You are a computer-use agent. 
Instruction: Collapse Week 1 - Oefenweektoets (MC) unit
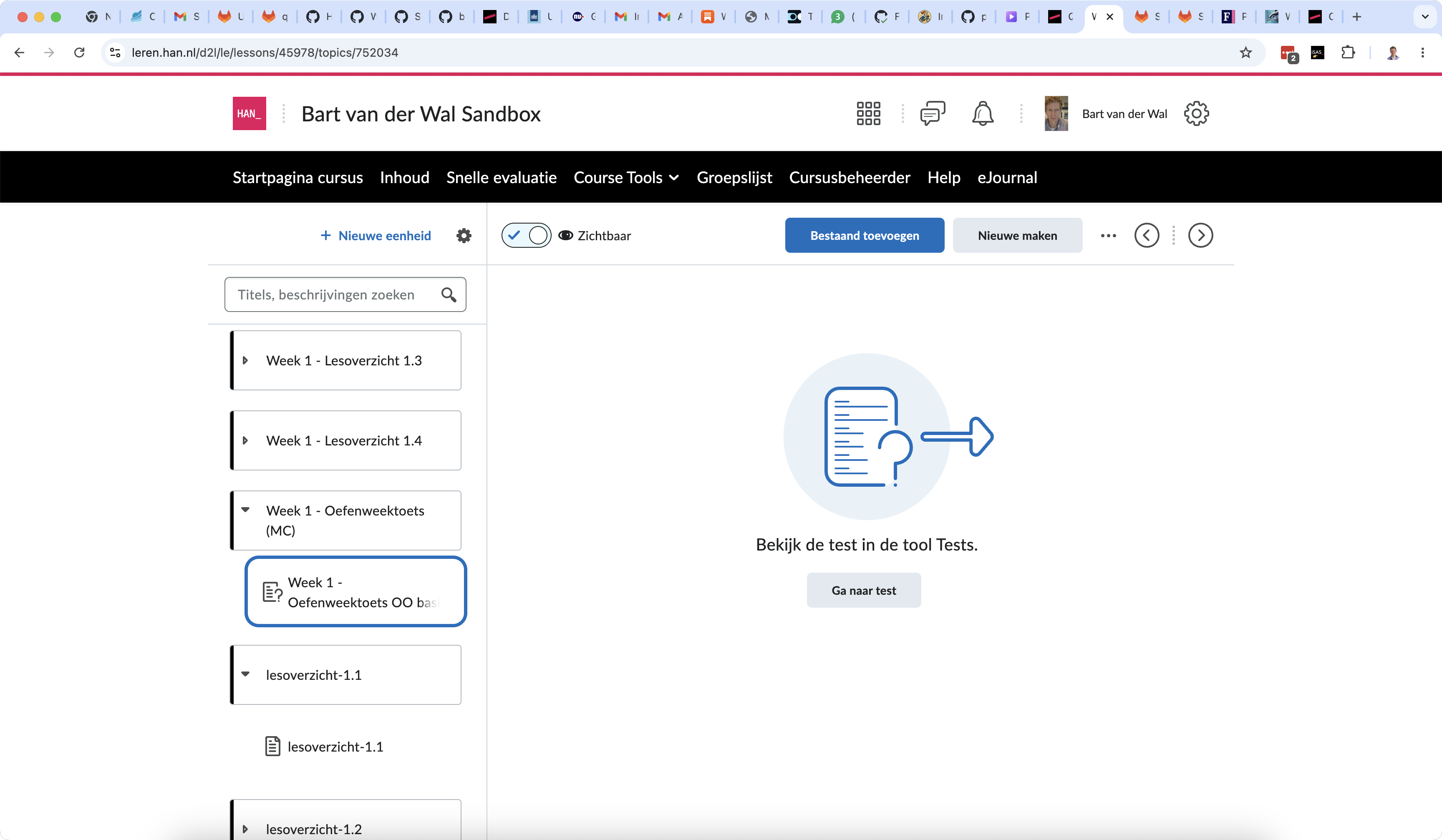pos(245,510)
